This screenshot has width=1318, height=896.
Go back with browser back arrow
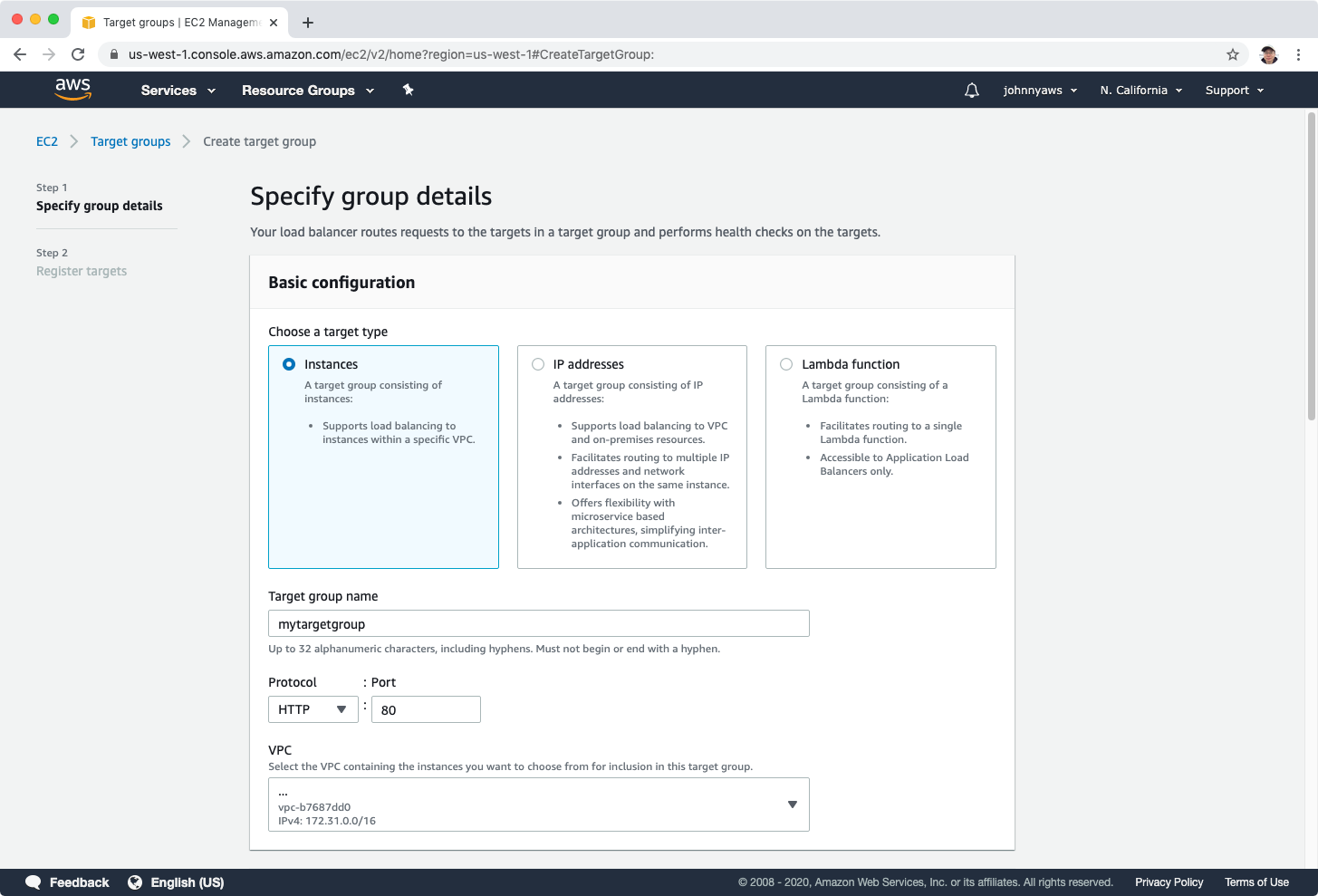[x=20, y=54]
